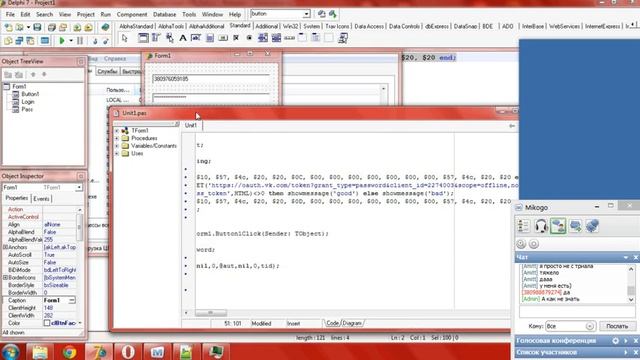Open the Кому recipient dropdown in Mikogo

(x=589, y=326)
